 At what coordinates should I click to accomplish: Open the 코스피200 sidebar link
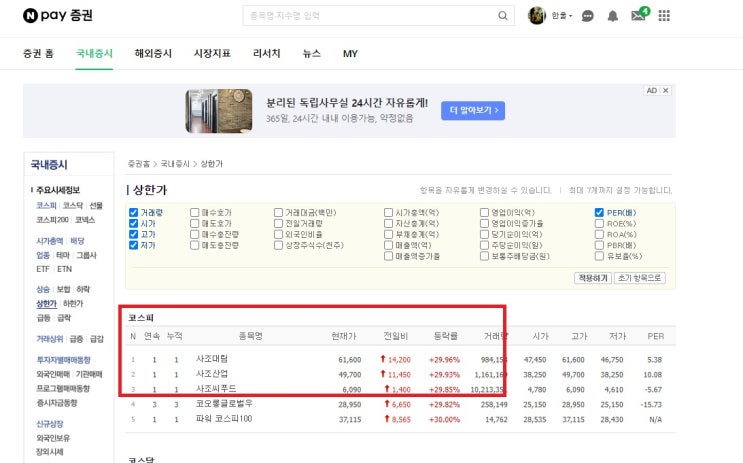(x=53, y=220)
